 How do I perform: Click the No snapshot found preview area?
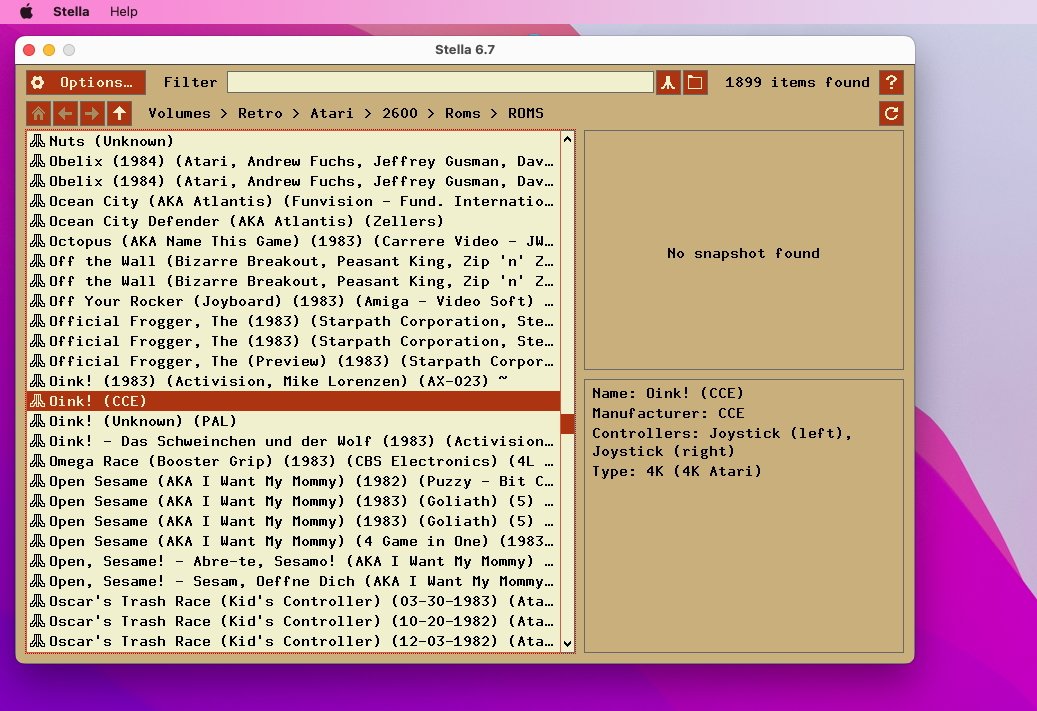click(743, 250)
